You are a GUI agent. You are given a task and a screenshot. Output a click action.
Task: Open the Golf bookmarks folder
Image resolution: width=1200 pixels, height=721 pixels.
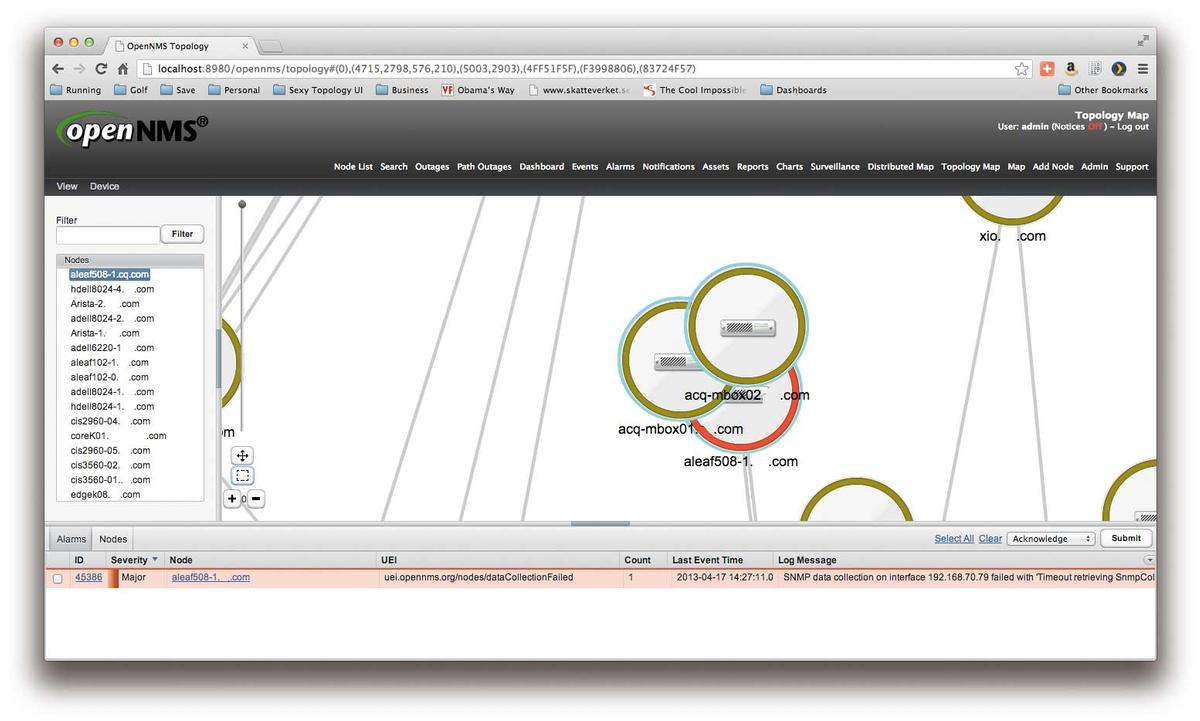tap(131, 90)
